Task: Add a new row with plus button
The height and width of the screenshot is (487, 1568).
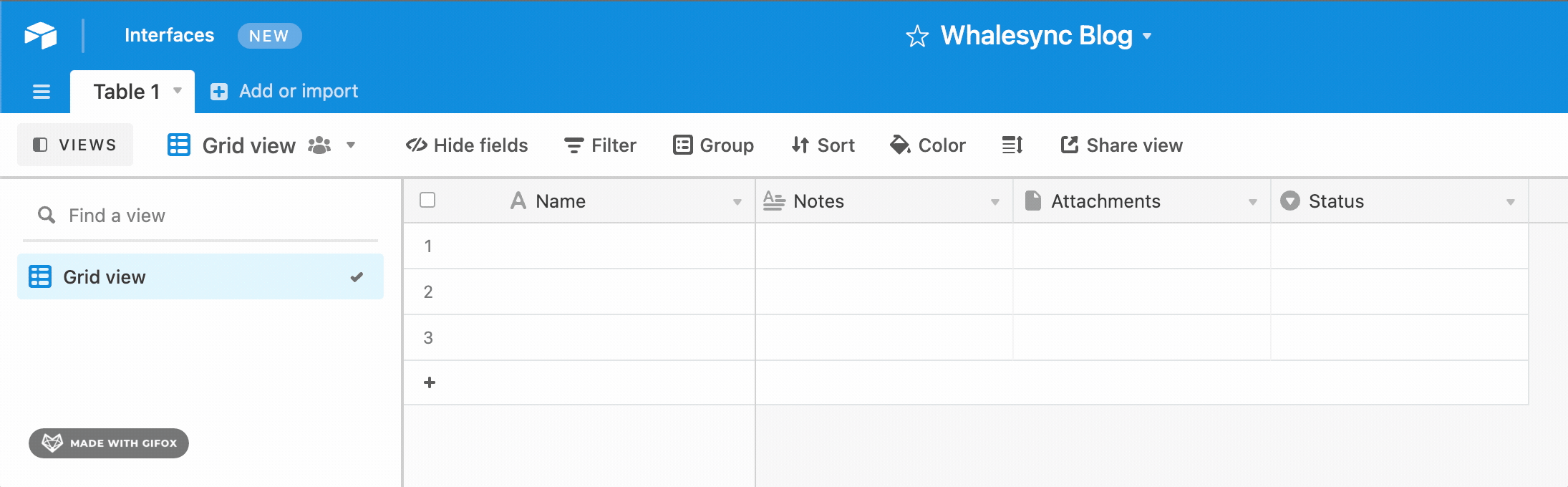Action: [430, 382]
